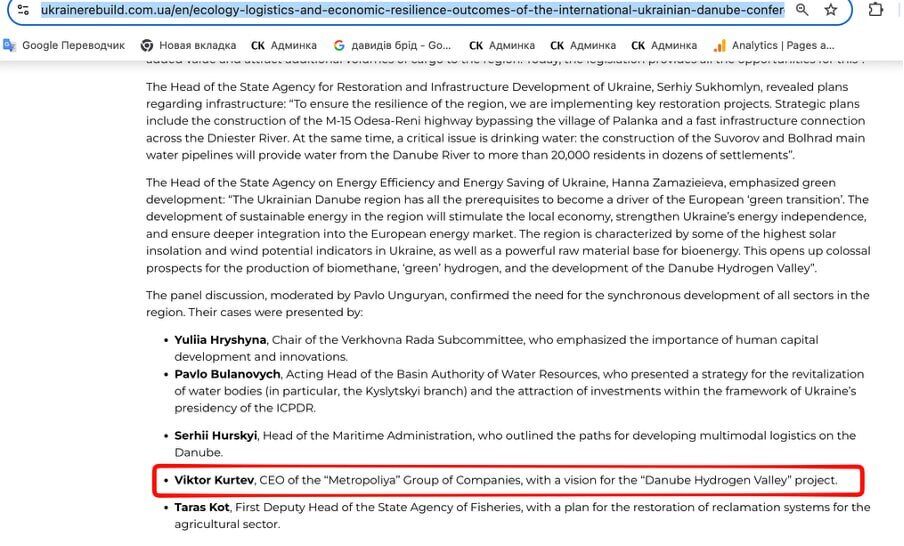The image size is (904, 546).
Task: Open the first Админка bookmark
Action: (x=284, y=45)
